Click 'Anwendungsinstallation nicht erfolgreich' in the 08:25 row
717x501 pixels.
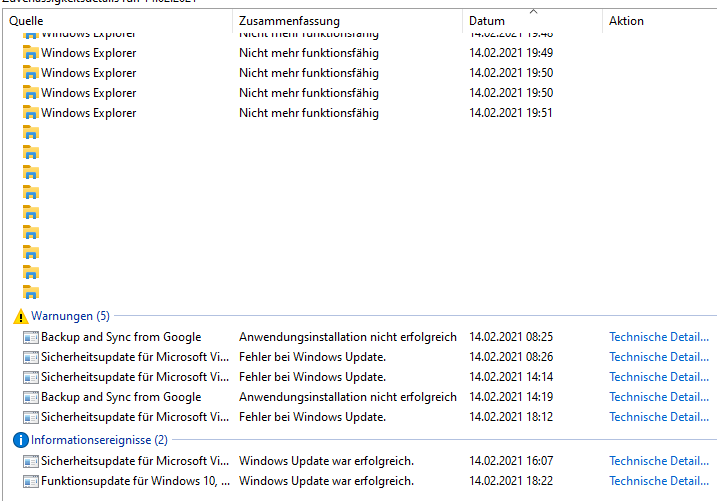348,337
